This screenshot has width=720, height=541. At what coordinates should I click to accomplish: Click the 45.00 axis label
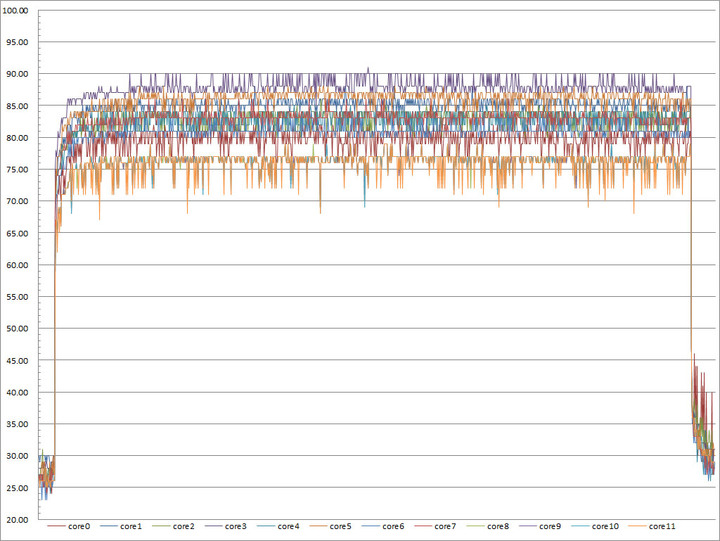click(17, 361)
